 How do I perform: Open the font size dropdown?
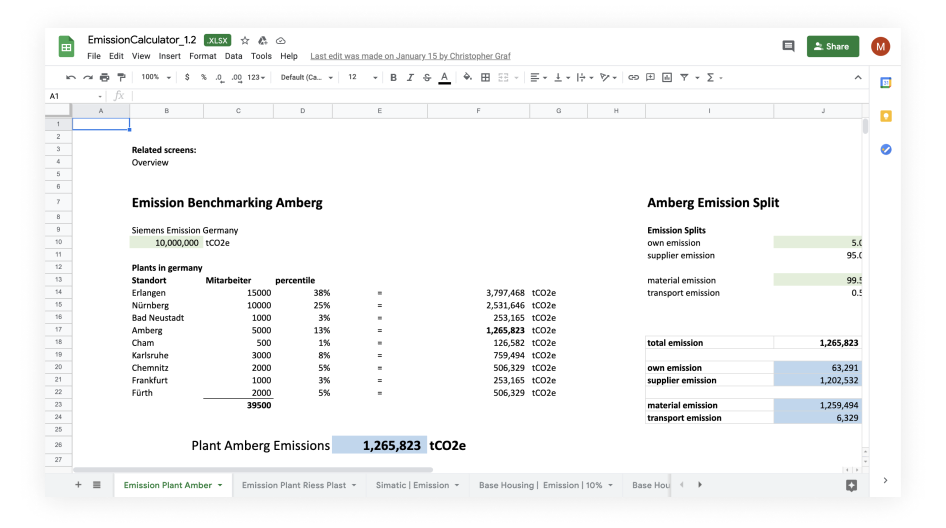tap(363, 77)
